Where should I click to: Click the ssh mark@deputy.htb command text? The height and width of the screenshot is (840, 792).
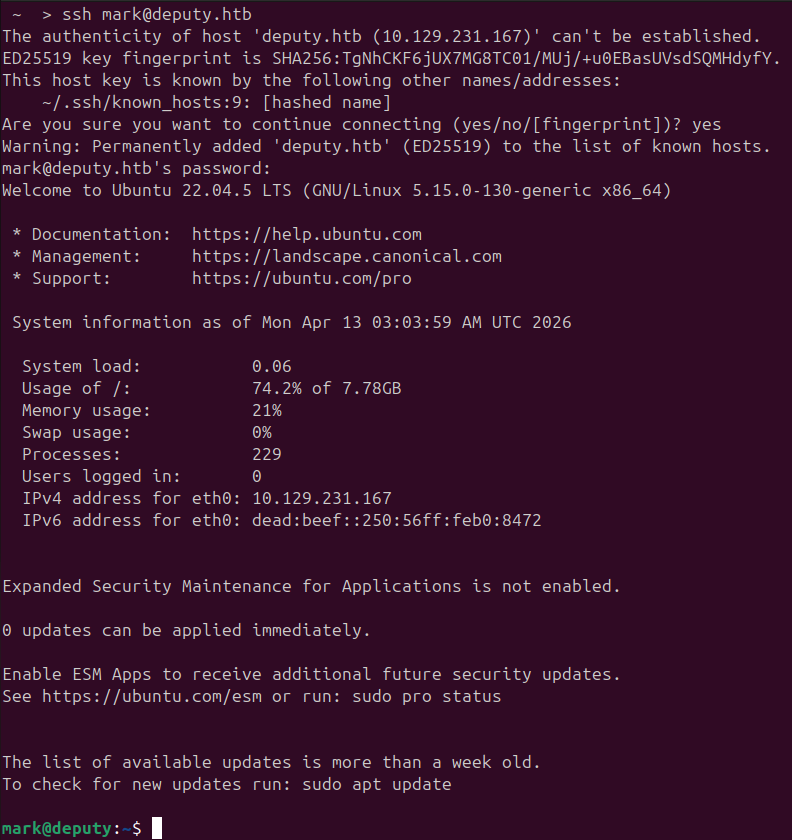click(156, 14)
